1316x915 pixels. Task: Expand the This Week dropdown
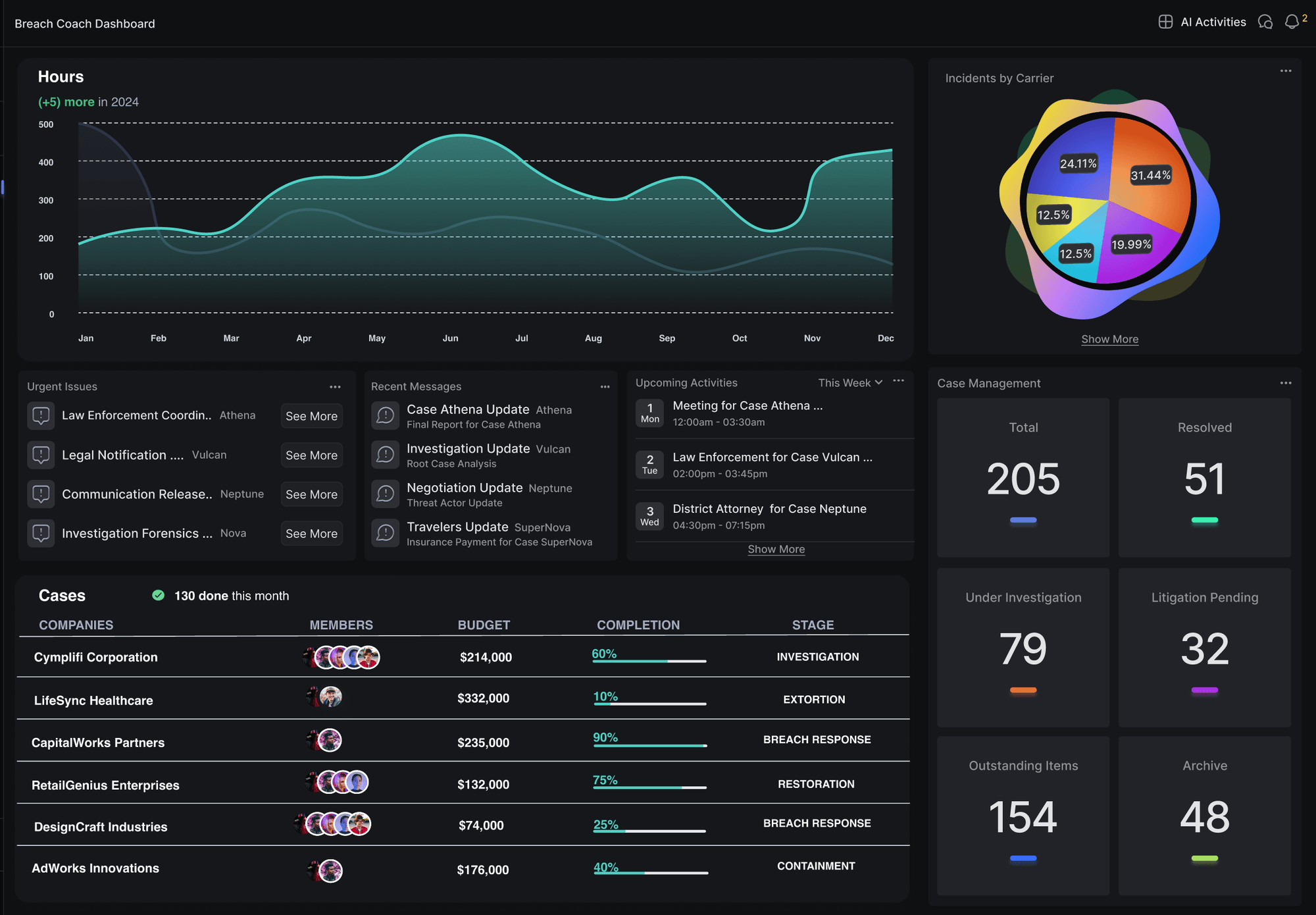click(x=850, y=382)
